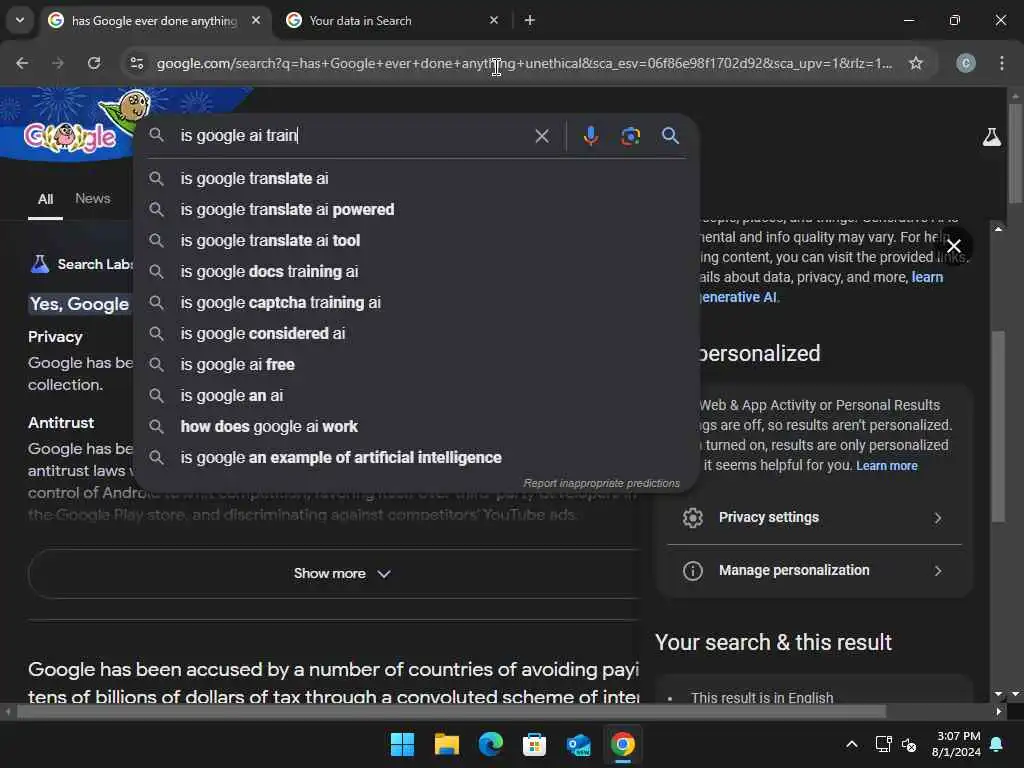The width and height of the screenshot is (1024, 768).
Task: Pick 'is google an example of artificial intelligence'
Action: click(417, 458)
